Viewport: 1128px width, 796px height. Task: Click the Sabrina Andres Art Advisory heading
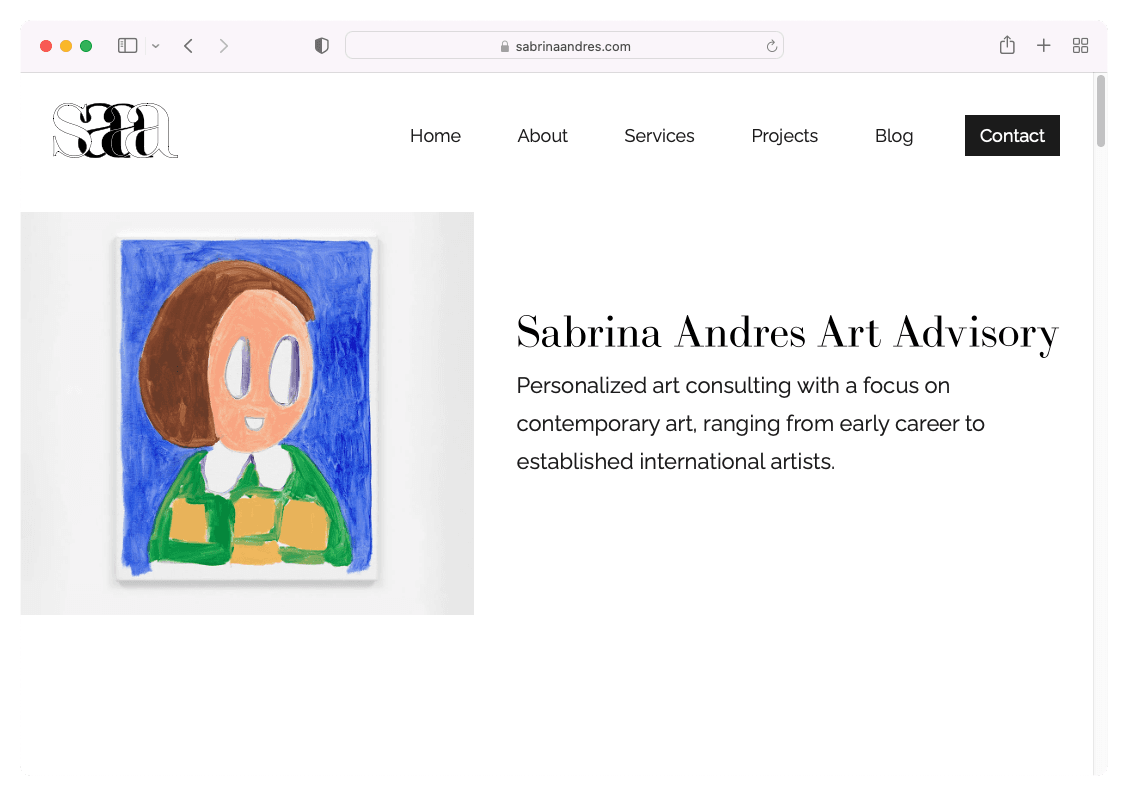[787, 333]
